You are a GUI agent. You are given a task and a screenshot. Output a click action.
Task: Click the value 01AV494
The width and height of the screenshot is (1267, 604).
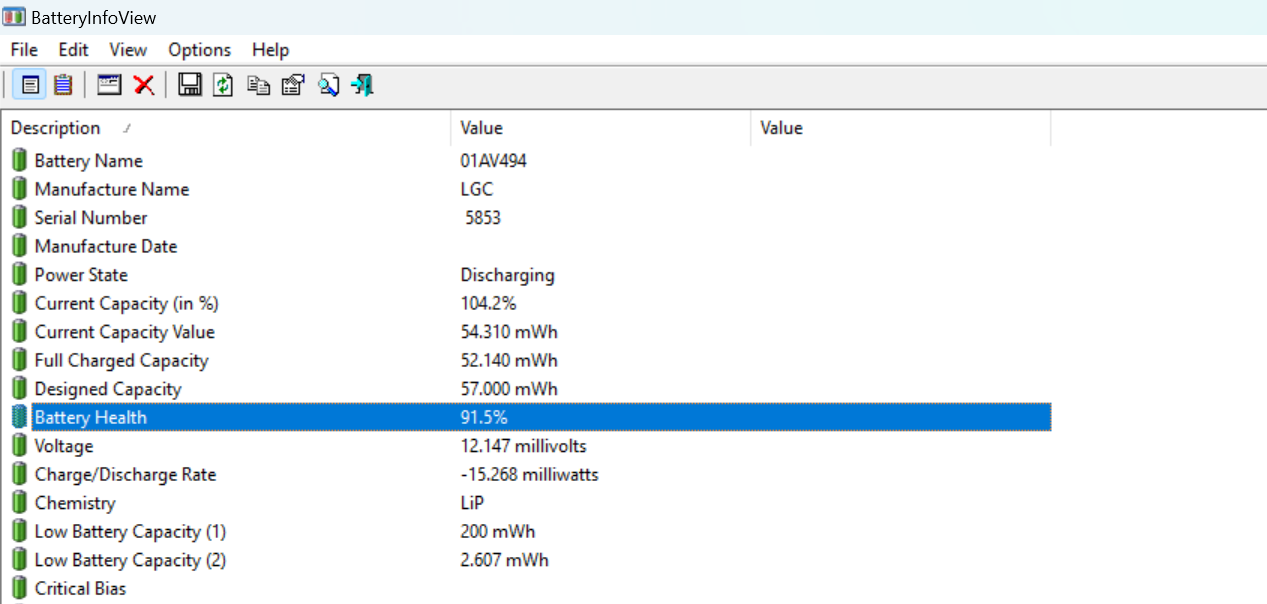(x=493, y=160)
